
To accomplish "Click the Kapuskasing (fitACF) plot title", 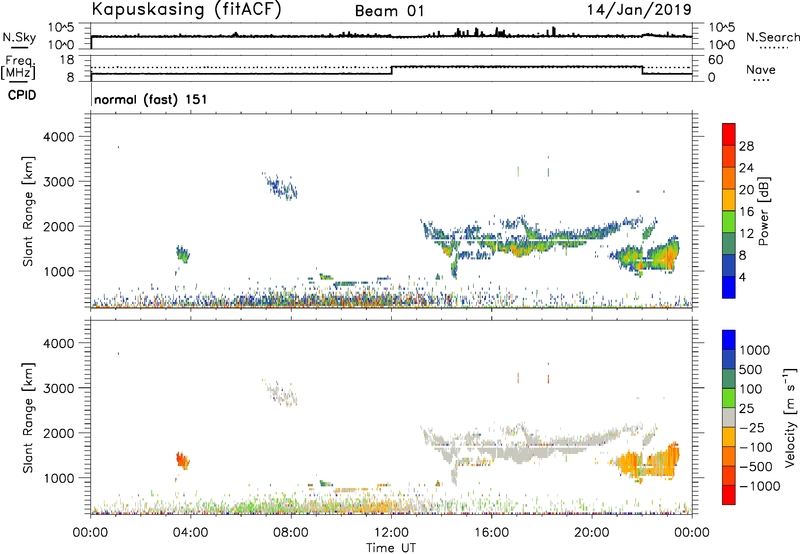I will (x=186, y=9).
